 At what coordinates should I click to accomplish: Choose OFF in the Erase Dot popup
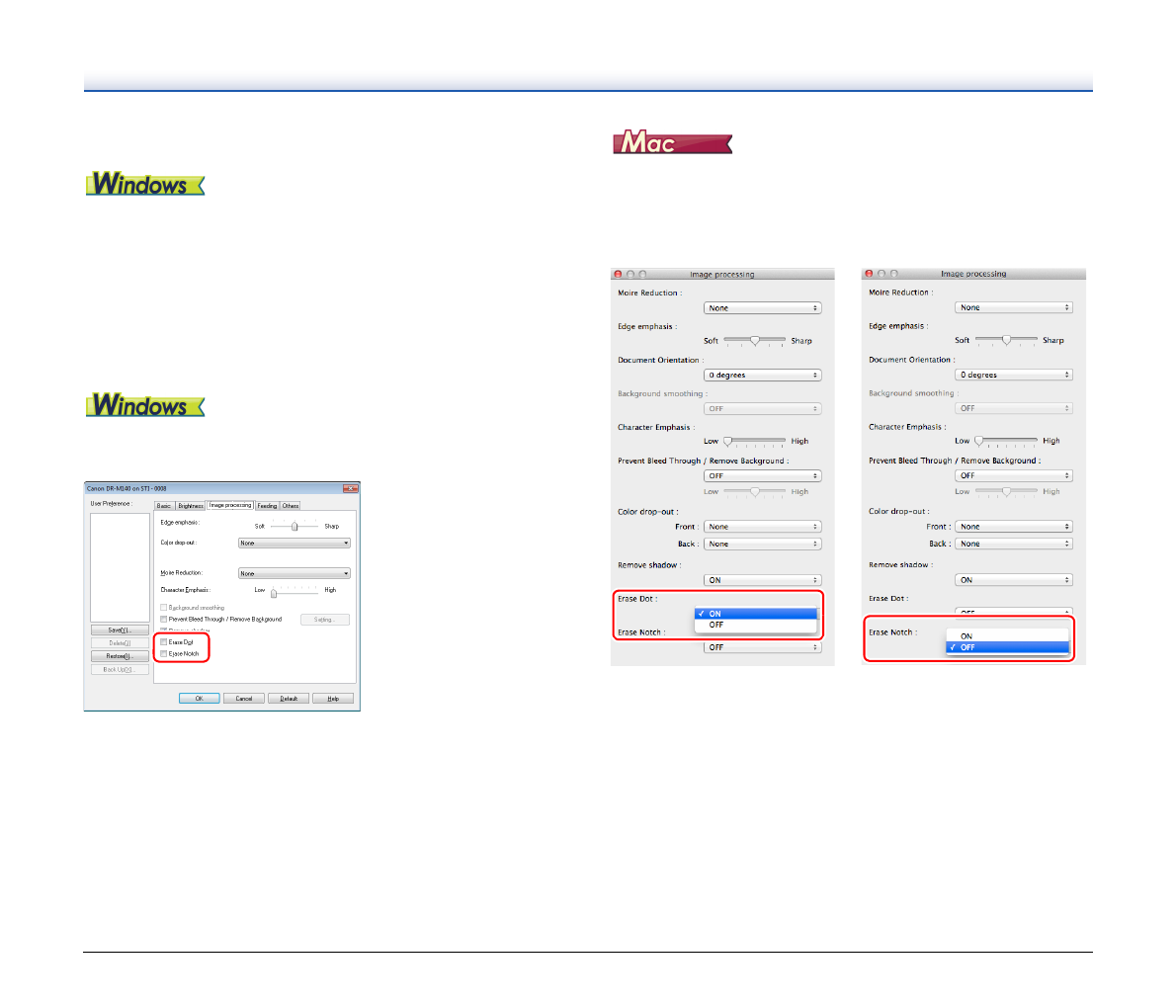(756, 625)
